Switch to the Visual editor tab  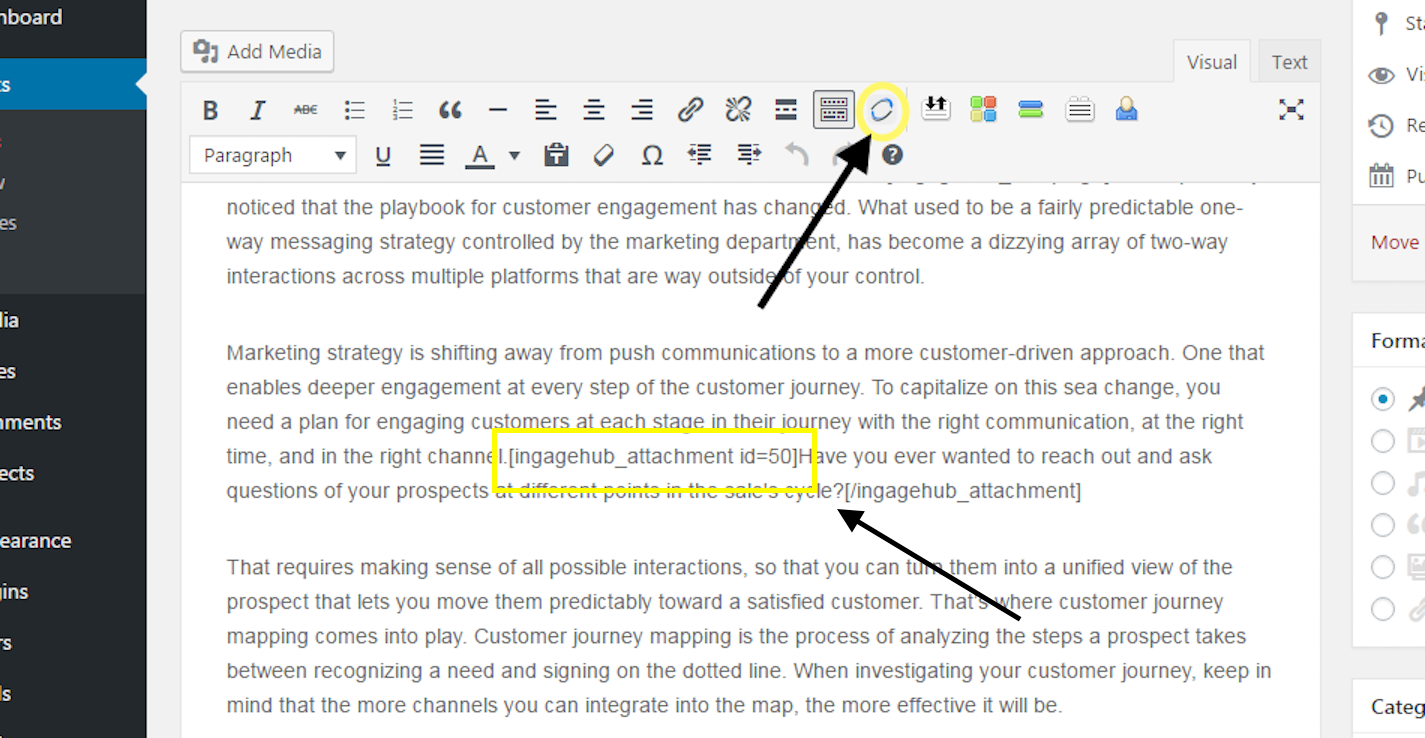(1212, 62)
